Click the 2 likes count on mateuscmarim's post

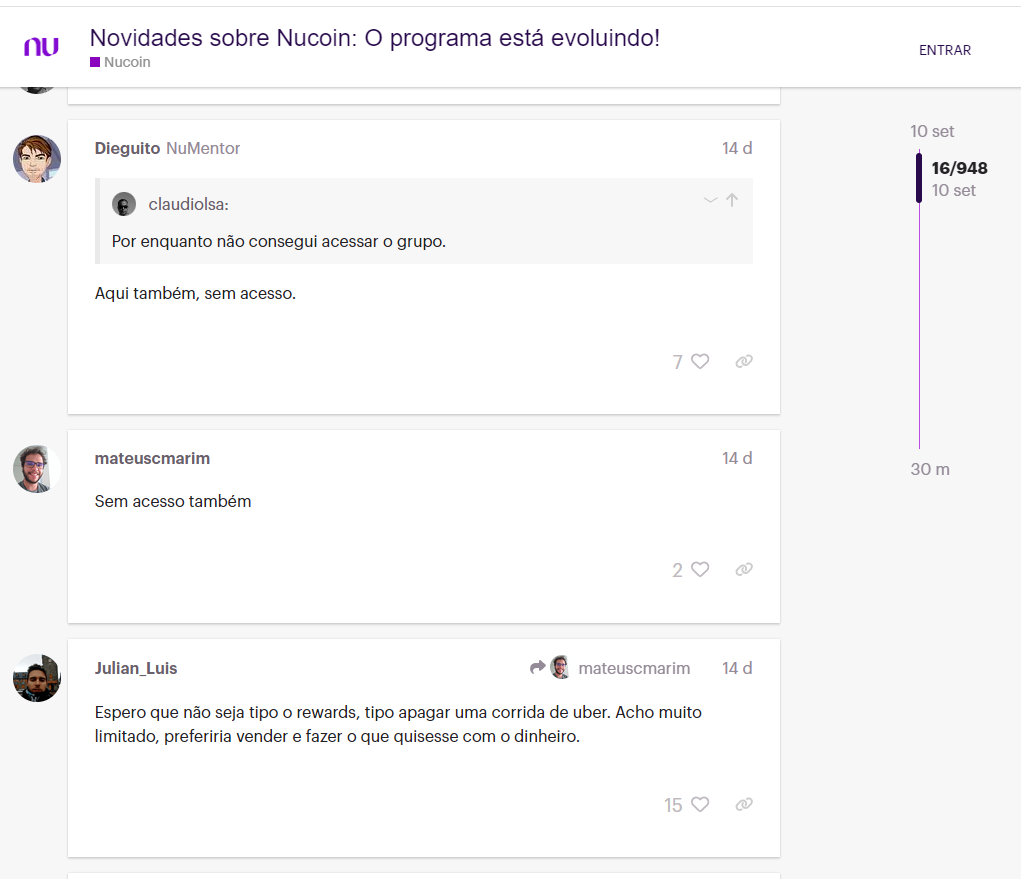coord(678,570)
